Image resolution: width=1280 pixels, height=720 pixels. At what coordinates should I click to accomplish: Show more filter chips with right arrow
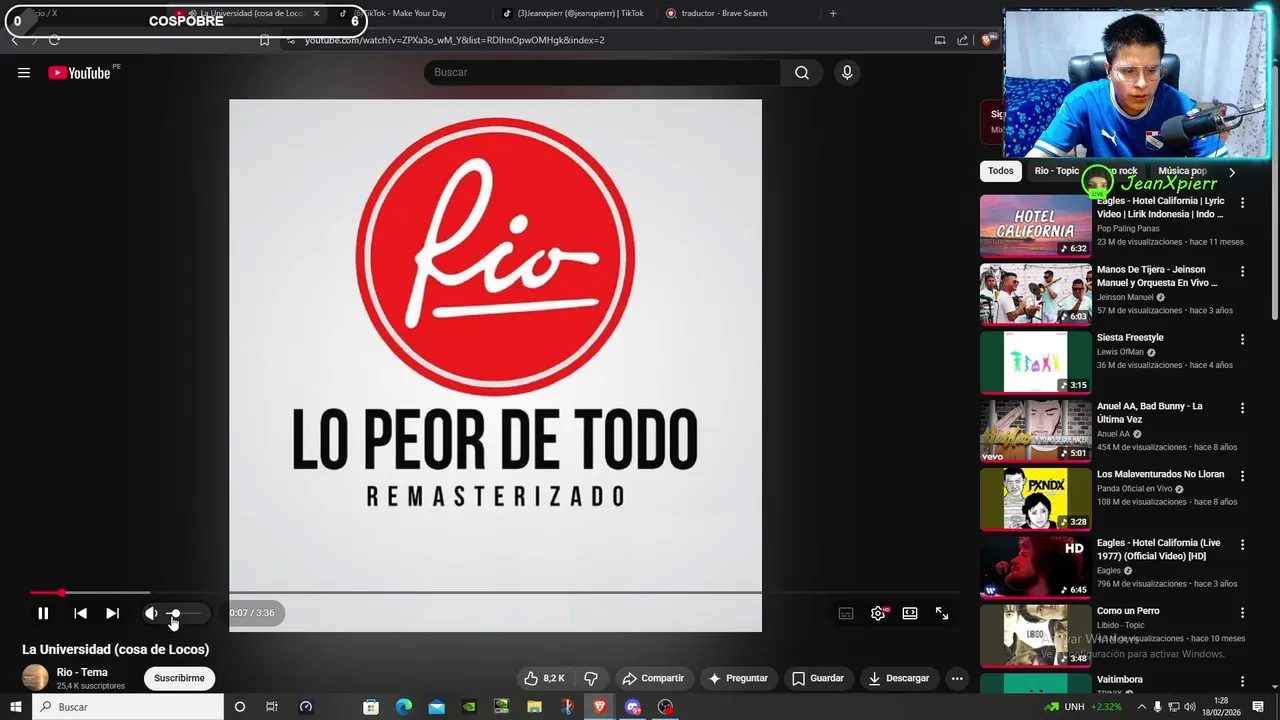coord(1232,172)
